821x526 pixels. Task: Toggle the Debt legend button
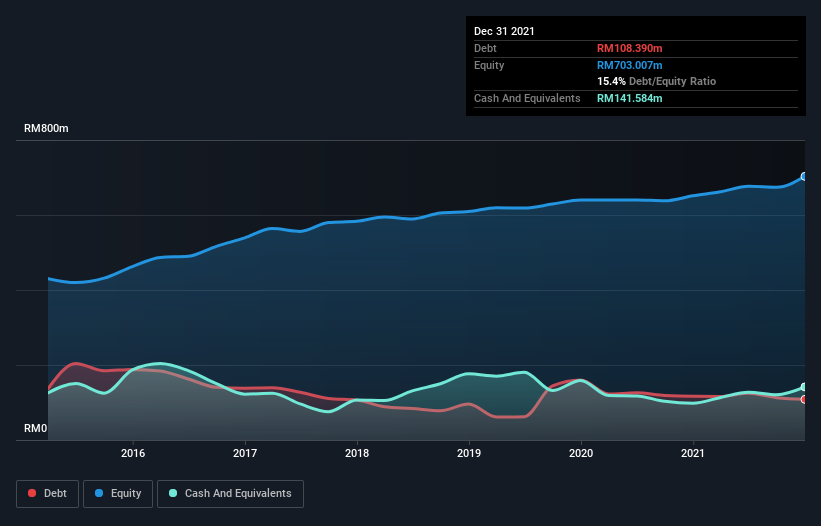pos(47,494)
